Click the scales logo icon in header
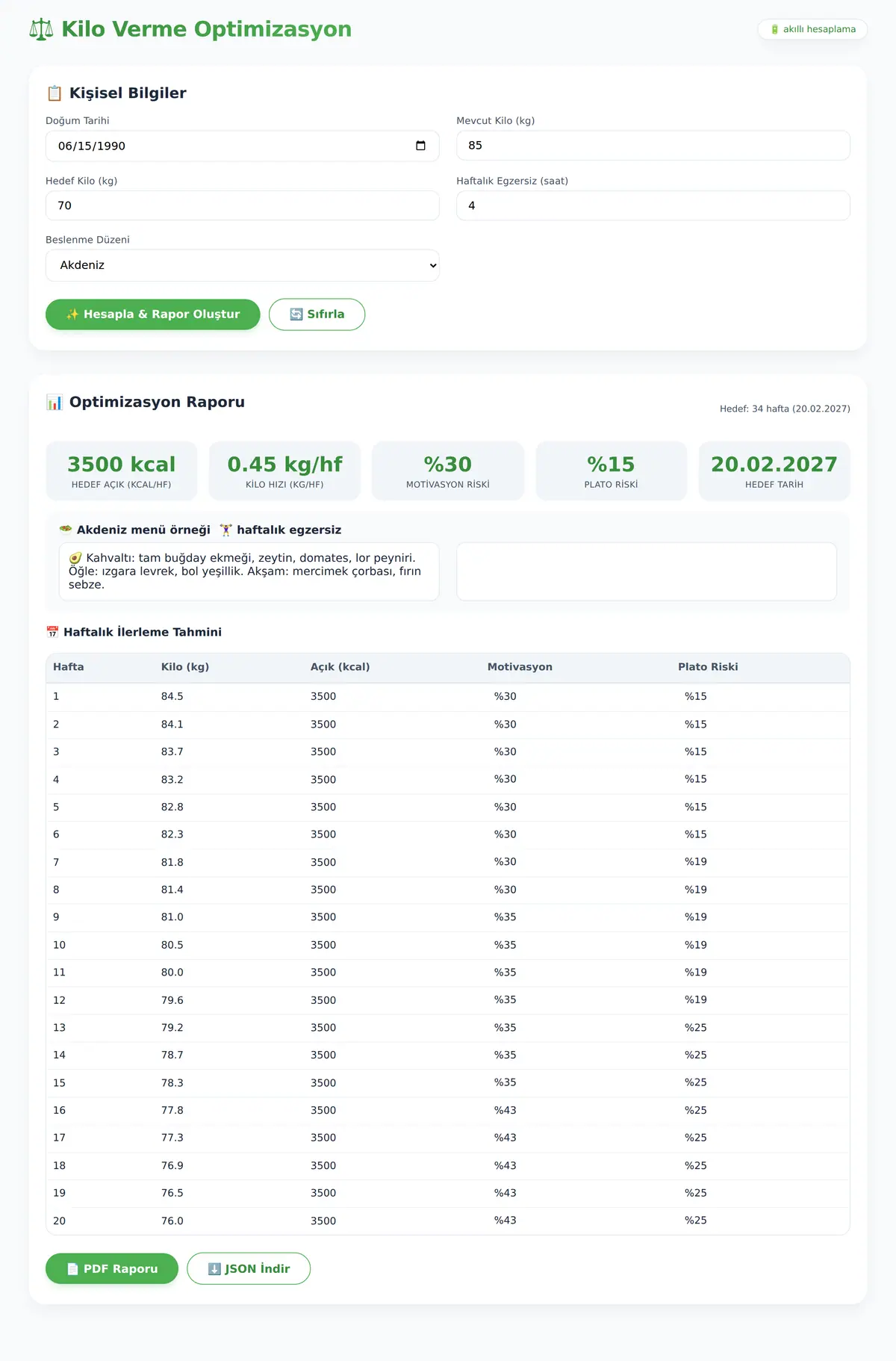The height and width of the screenshot is (1361, 896). pyautogui.click(x=41, y=29)
